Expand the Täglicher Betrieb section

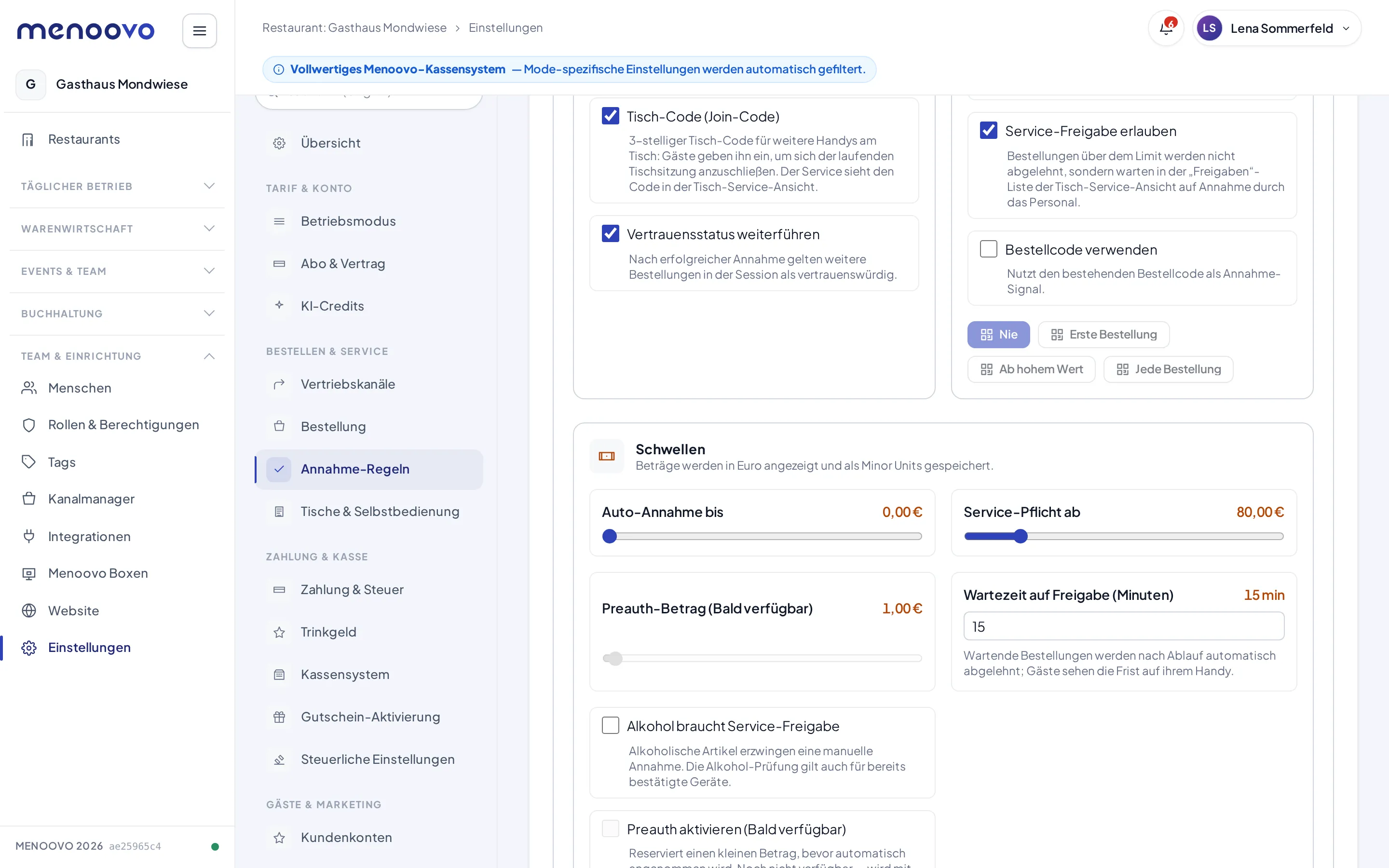[x=117, y=187]
